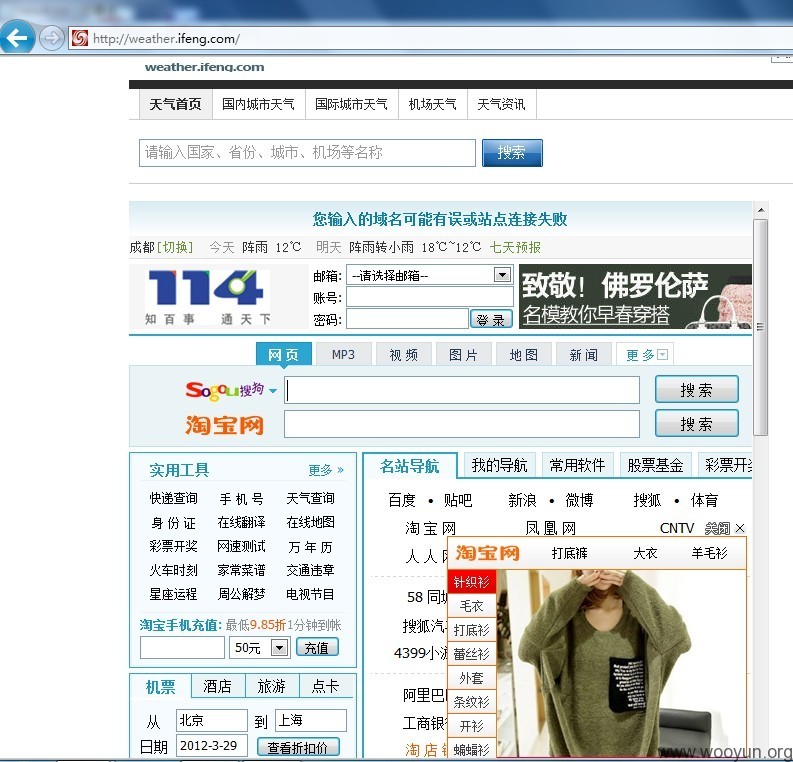The height and width of the screenshot is (762, 793).
Task: Close the Taobao popup using the X icon
Action: coord(740,528)
